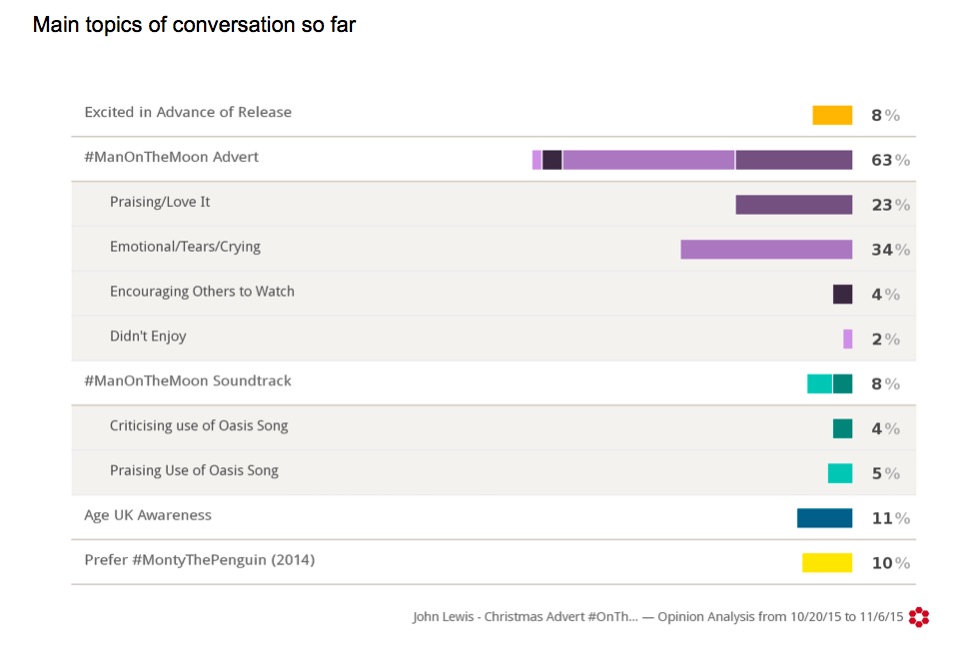970x650 pixels.
Task: Click the Main topics of conversation title
Action: coord(194,25)
